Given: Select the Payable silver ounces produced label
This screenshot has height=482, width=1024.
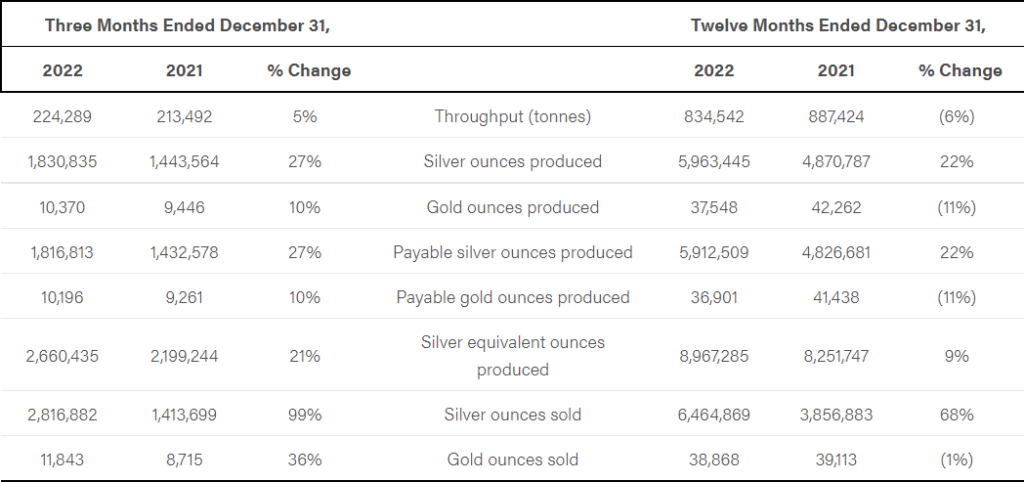Looking at the screenshot, I should pyautogui.click(x=513, y=252).
